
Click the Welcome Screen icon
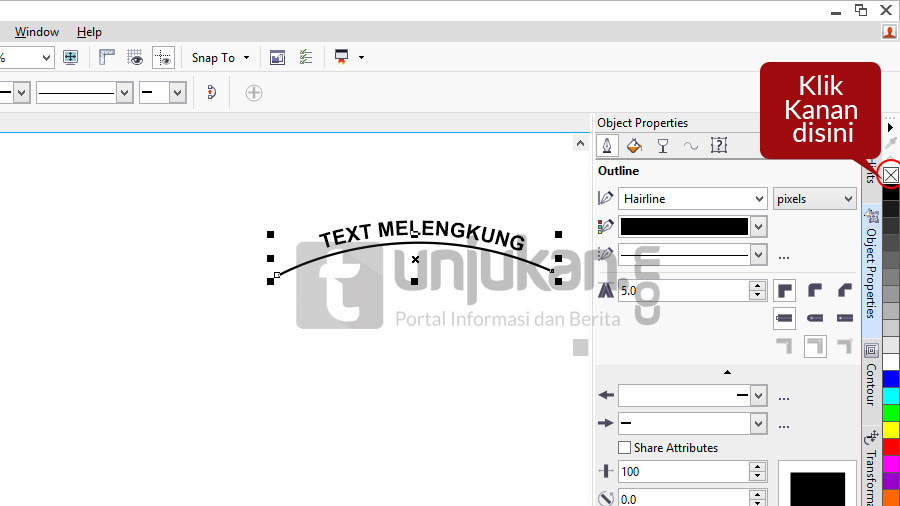tap(277, 57)
